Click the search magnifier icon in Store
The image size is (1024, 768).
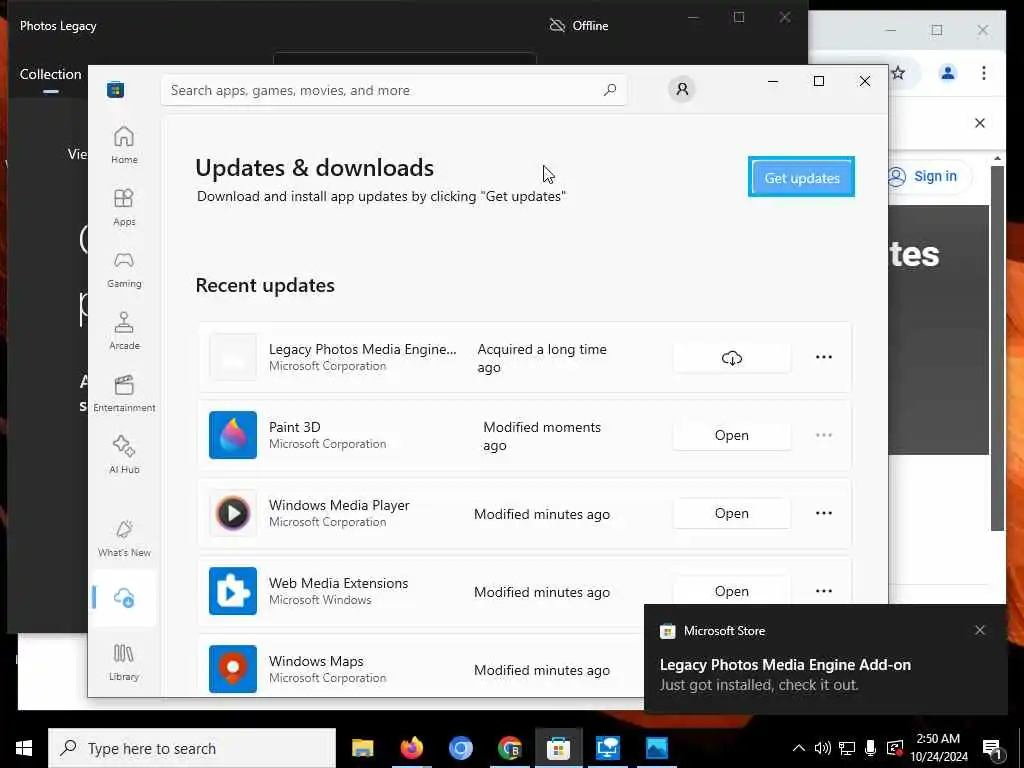point(610,90)
